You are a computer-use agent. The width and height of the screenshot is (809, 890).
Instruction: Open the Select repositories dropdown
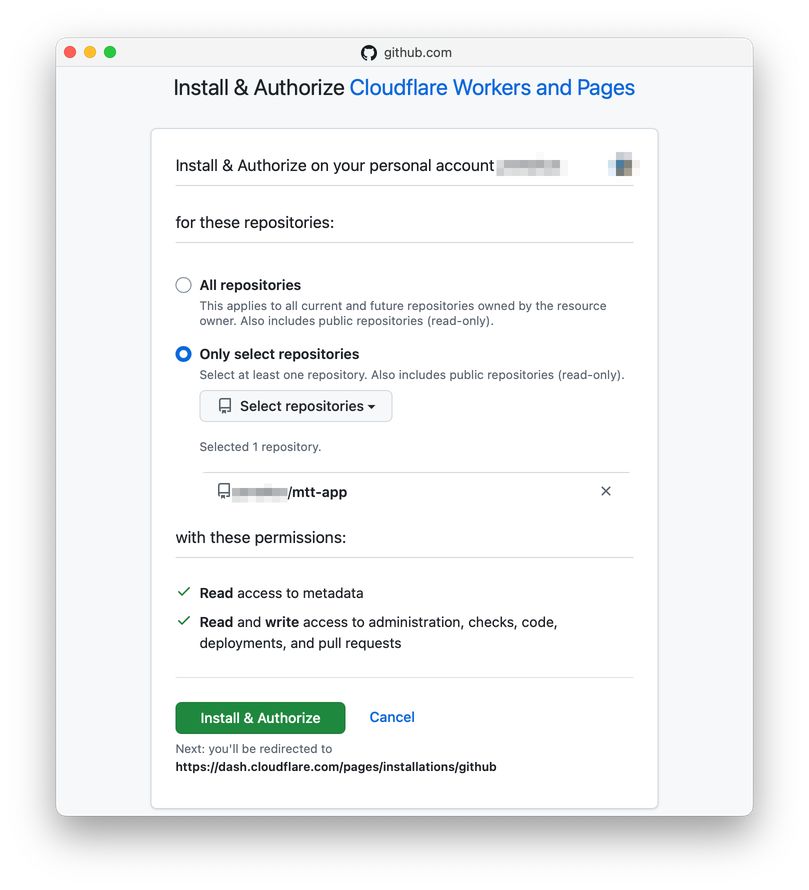[x=296, y=406]
